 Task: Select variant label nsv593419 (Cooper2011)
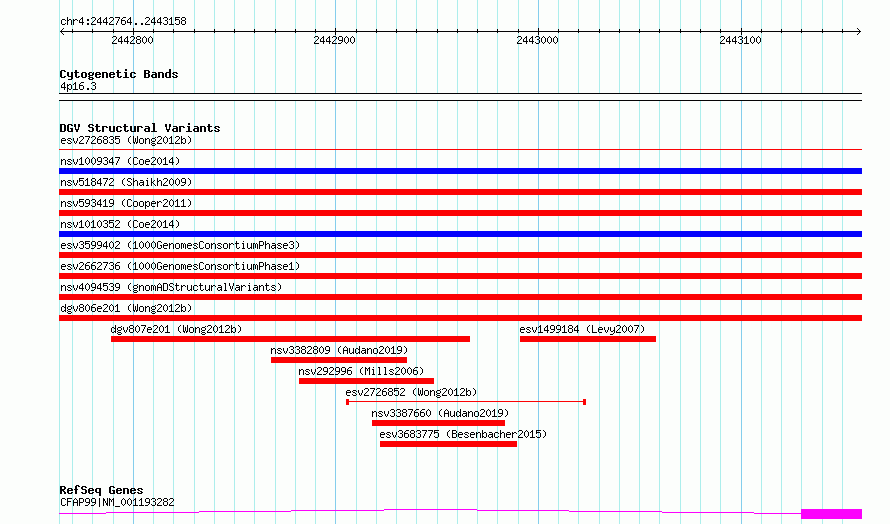(126, 203)
